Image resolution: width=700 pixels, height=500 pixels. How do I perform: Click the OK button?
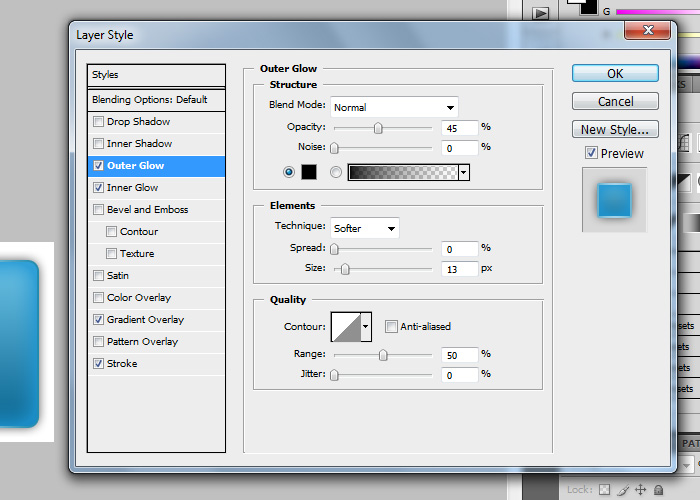pos(615,73)
